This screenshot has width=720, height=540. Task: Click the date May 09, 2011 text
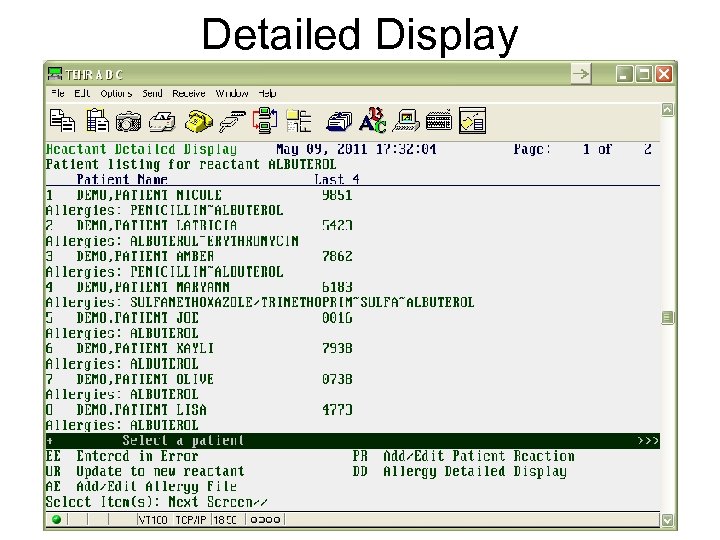tap(321, 149)
